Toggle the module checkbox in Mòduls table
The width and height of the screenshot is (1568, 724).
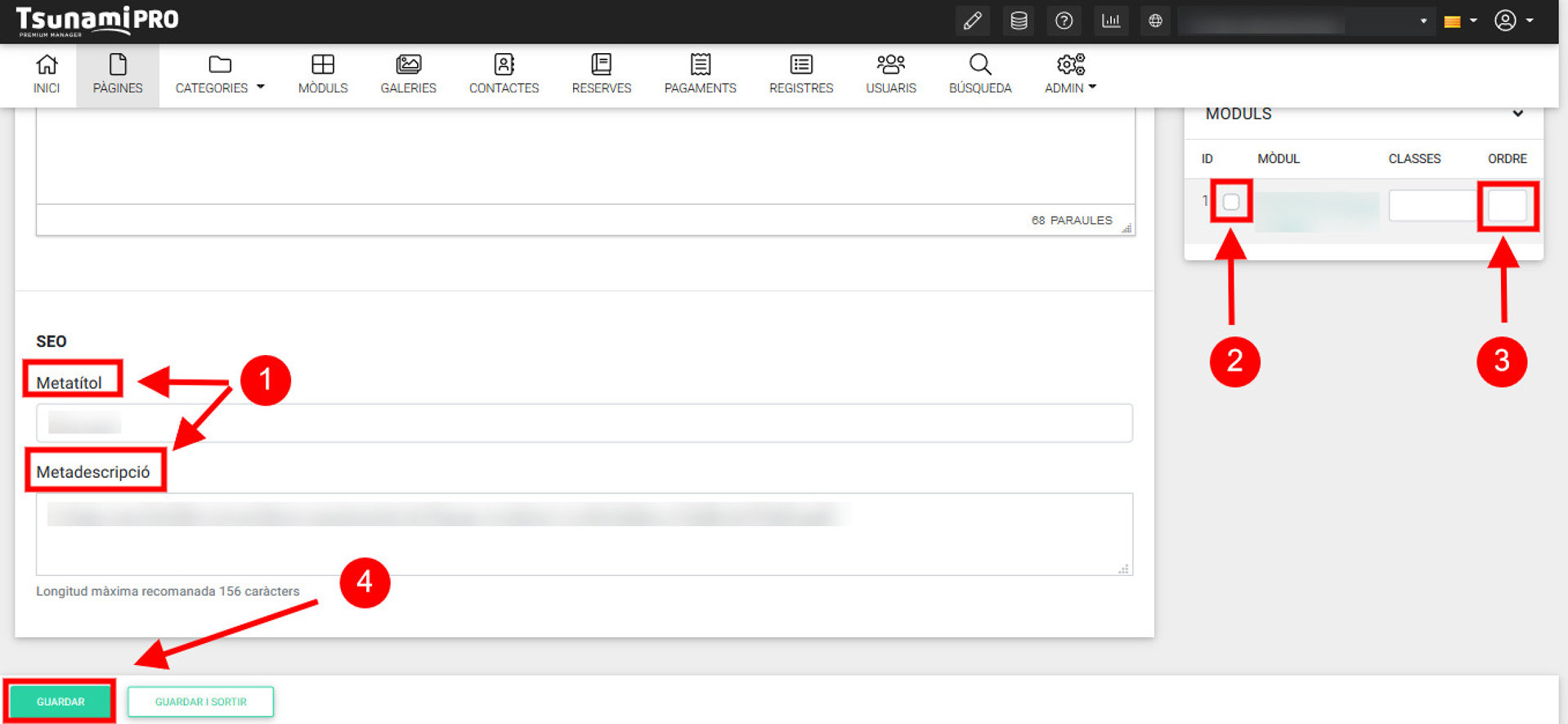pos(1231,202)
